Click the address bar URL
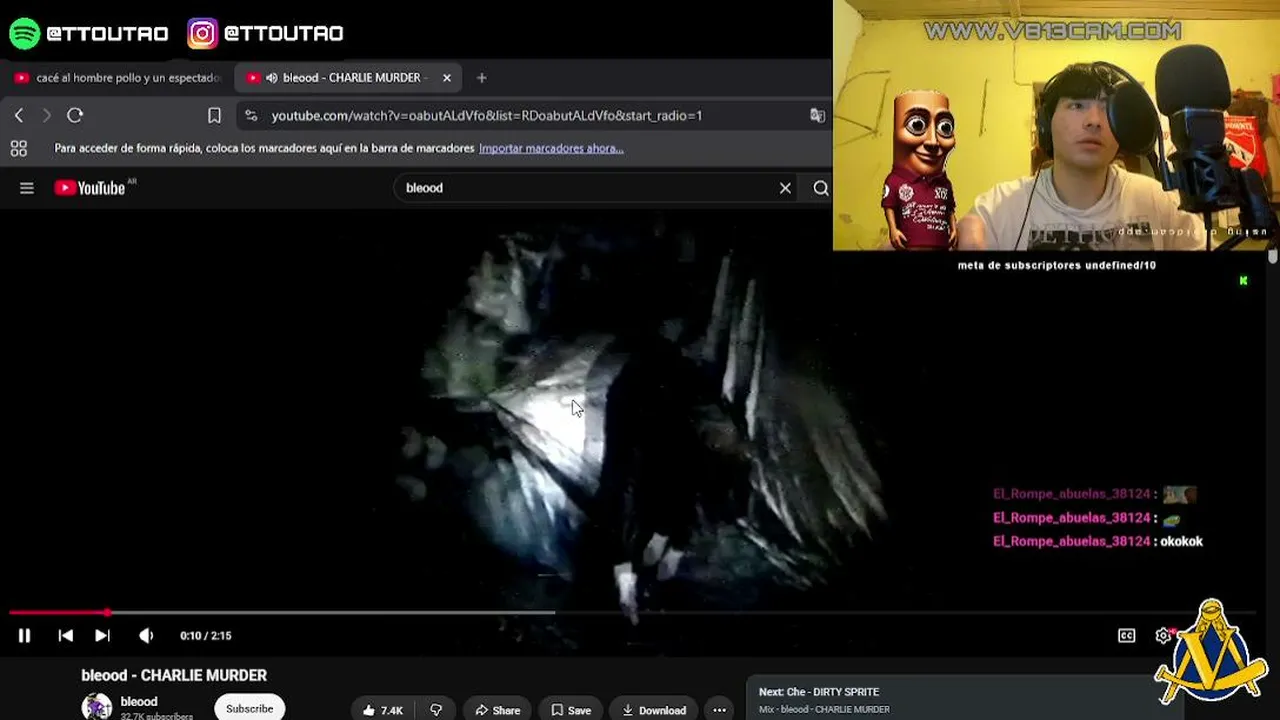The image size is (1280, 720). click(x=487, y=115)
